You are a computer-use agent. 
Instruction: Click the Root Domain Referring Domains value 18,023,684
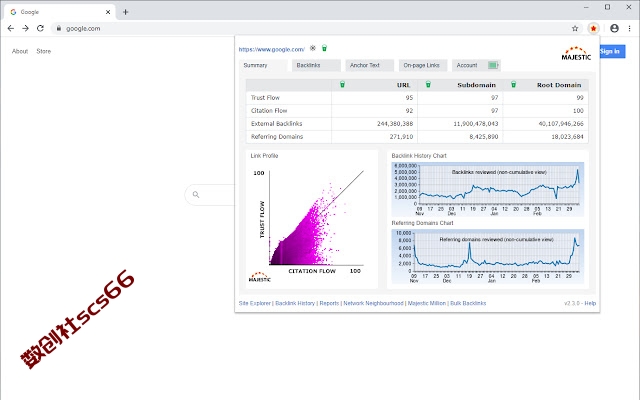567,137
